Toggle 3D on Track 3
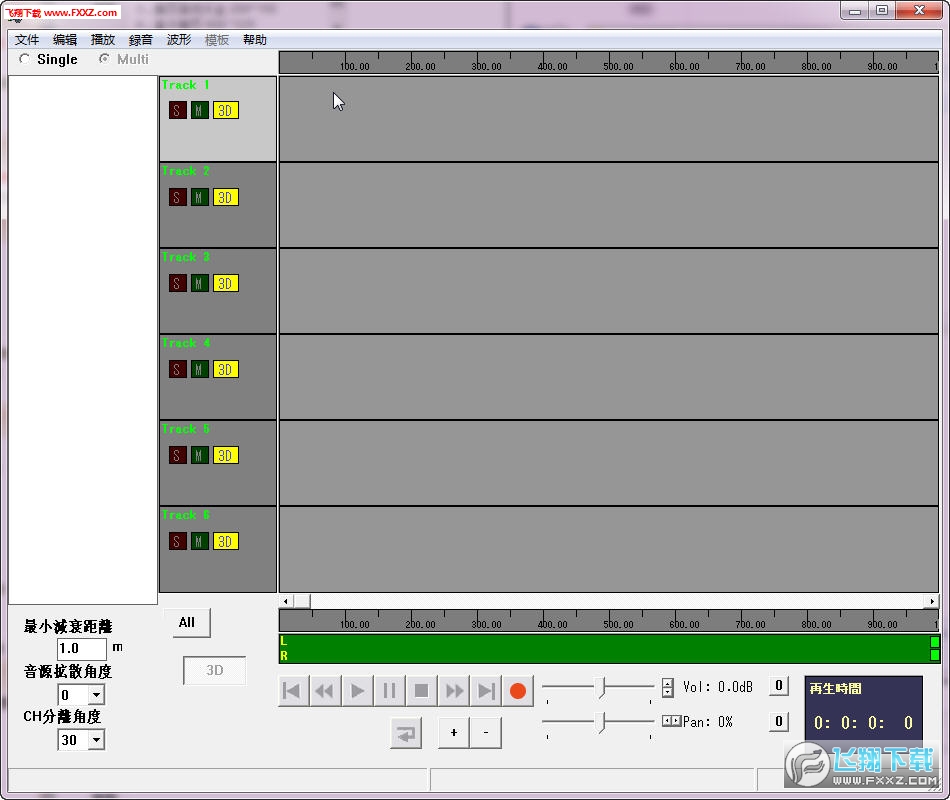 click(x=225, y=283)
